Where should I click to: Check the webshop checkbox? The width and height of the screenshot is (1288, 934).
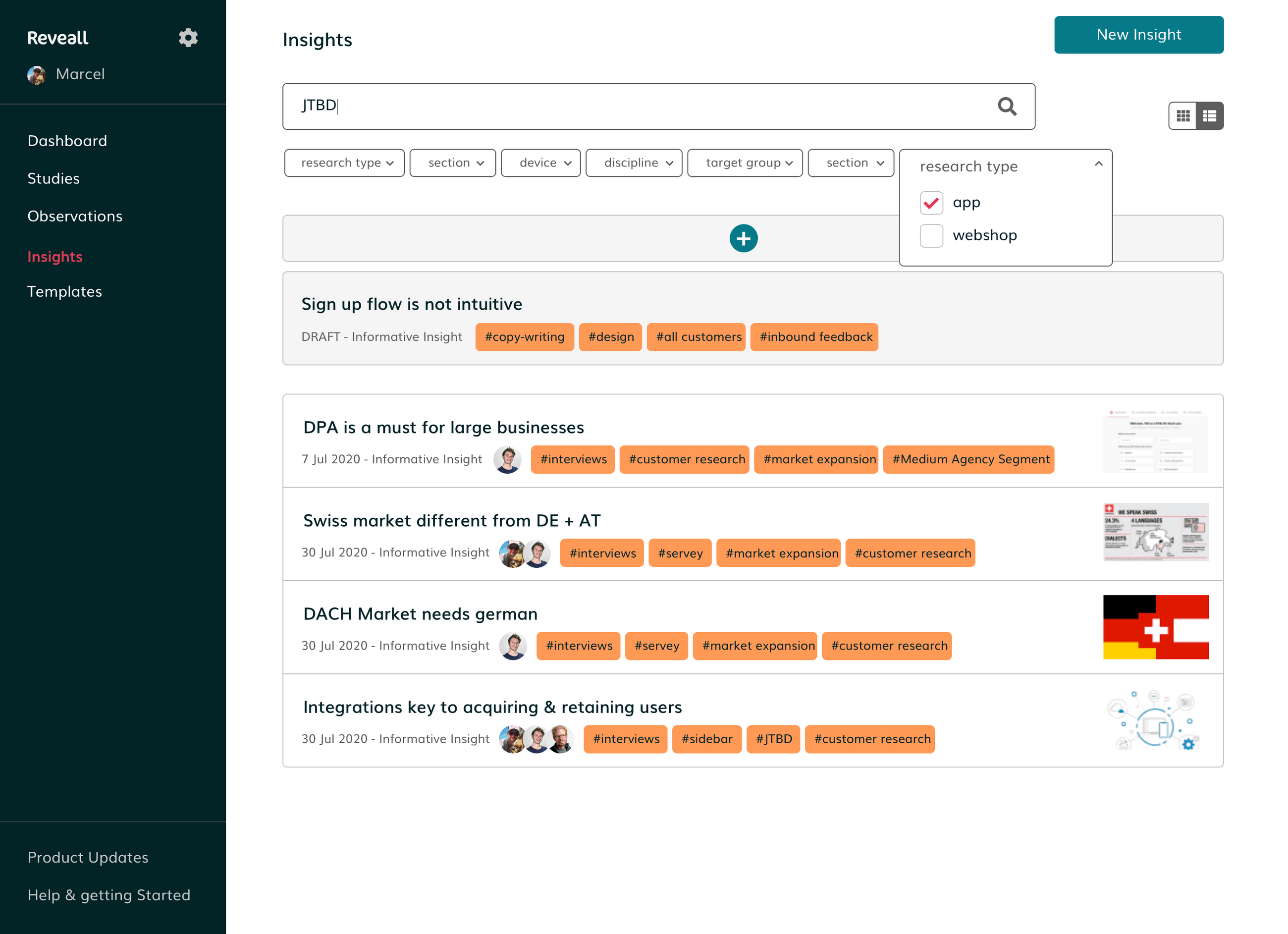(x=931, y=236)
